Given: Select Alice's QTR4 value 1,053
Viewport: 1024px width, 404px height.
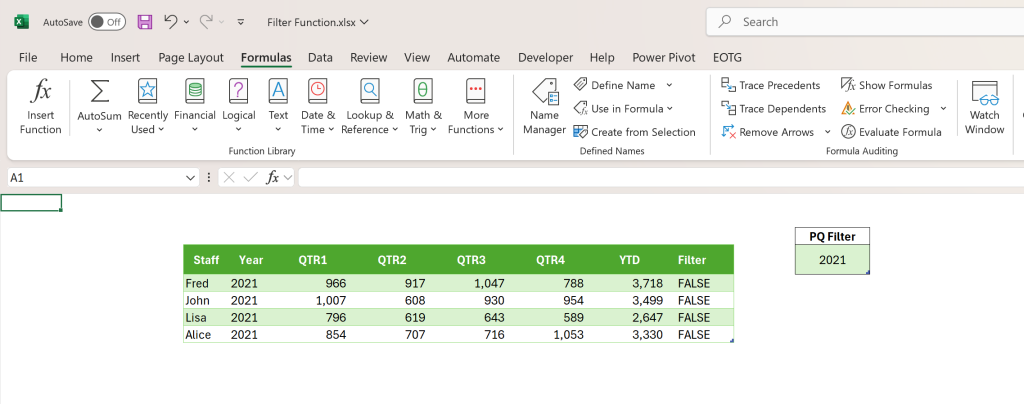Looking at the screenshot, I should click(x=550, y=334).
